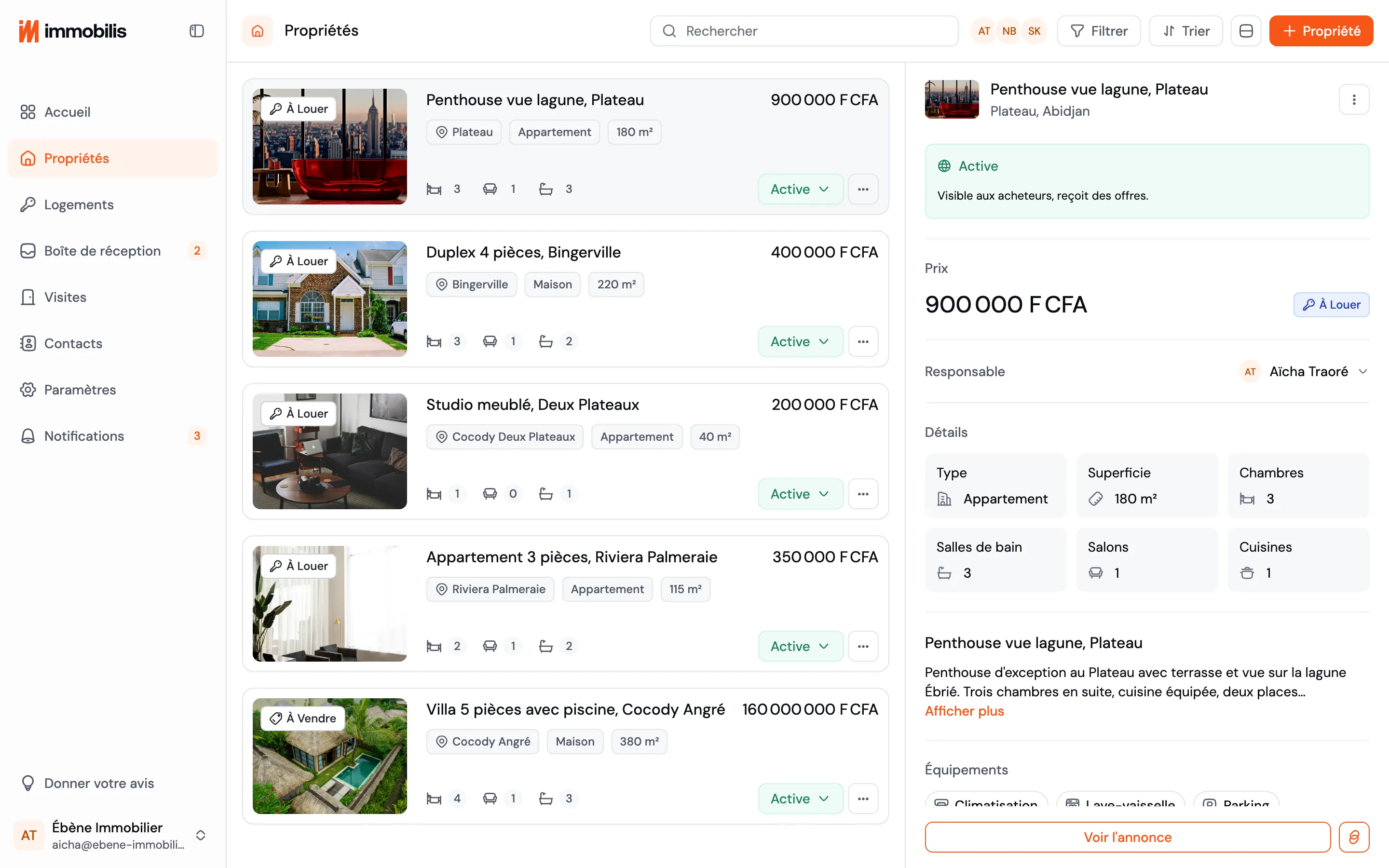Click Afficher plus link
Image resolution: width=1389 pixels, height=868 pixels.
pos(964,711)
